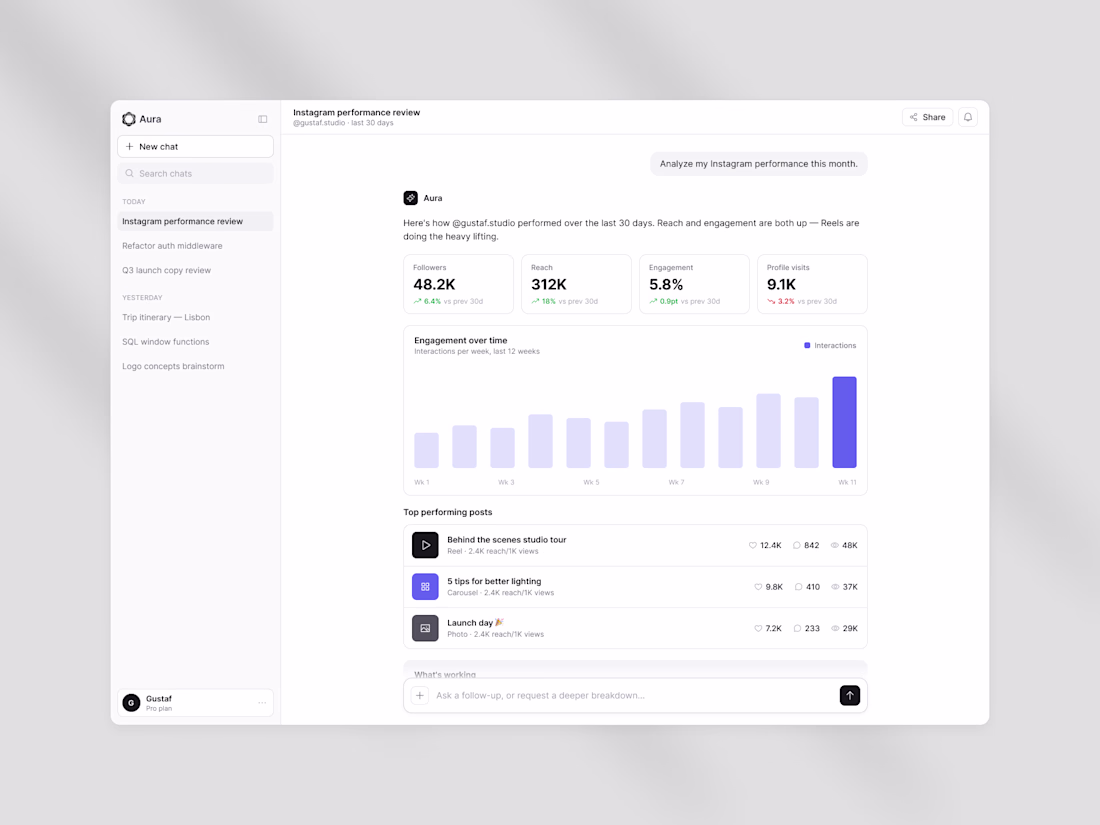Screen dimensions: 1100x825
Task: Click the @gustaf.studio · last 30 days subtitle
Action: [343, 123]
